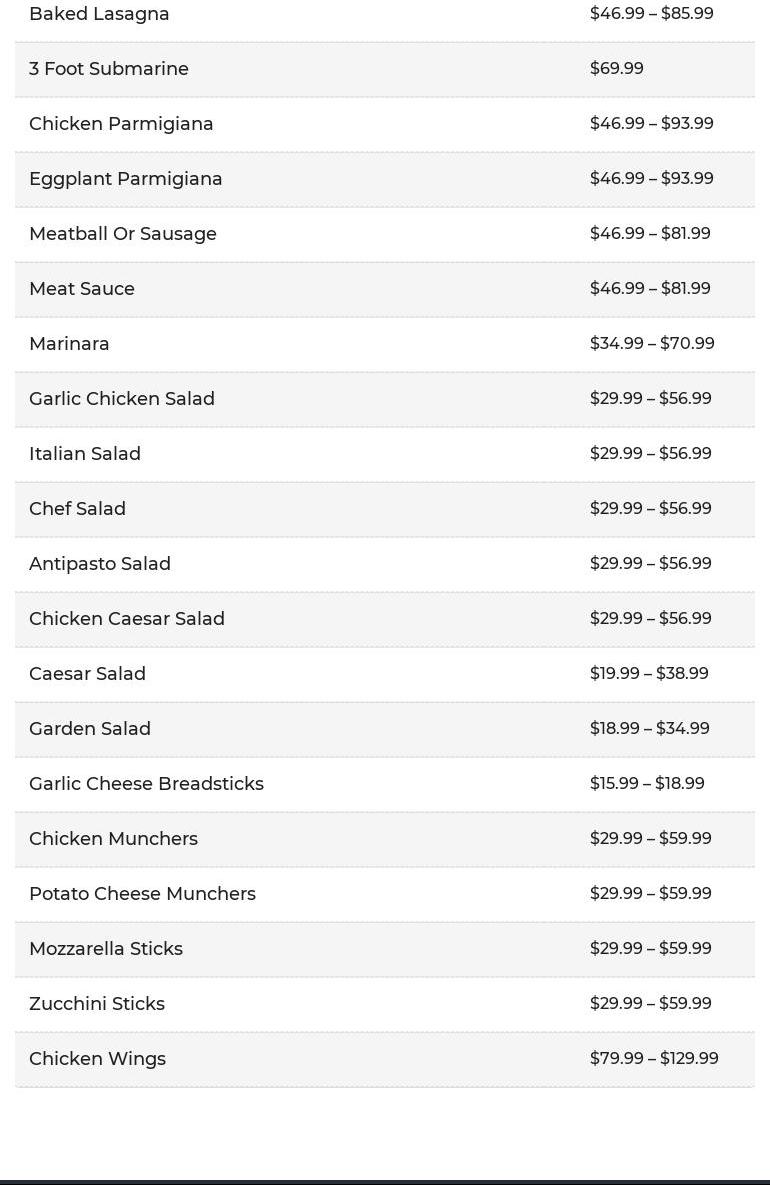Click the Chicken Munchers item
The image size is (770, 1185).
tap(113, 839)
